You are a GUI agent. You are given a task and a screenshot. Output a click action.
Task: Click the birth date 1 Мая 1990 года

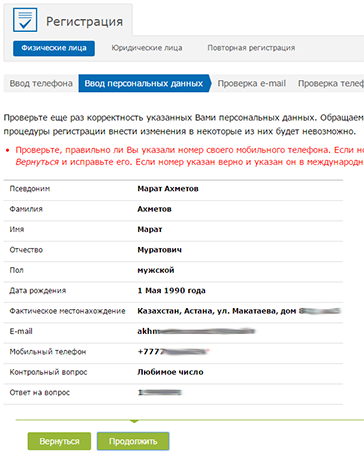click(171, 291)
